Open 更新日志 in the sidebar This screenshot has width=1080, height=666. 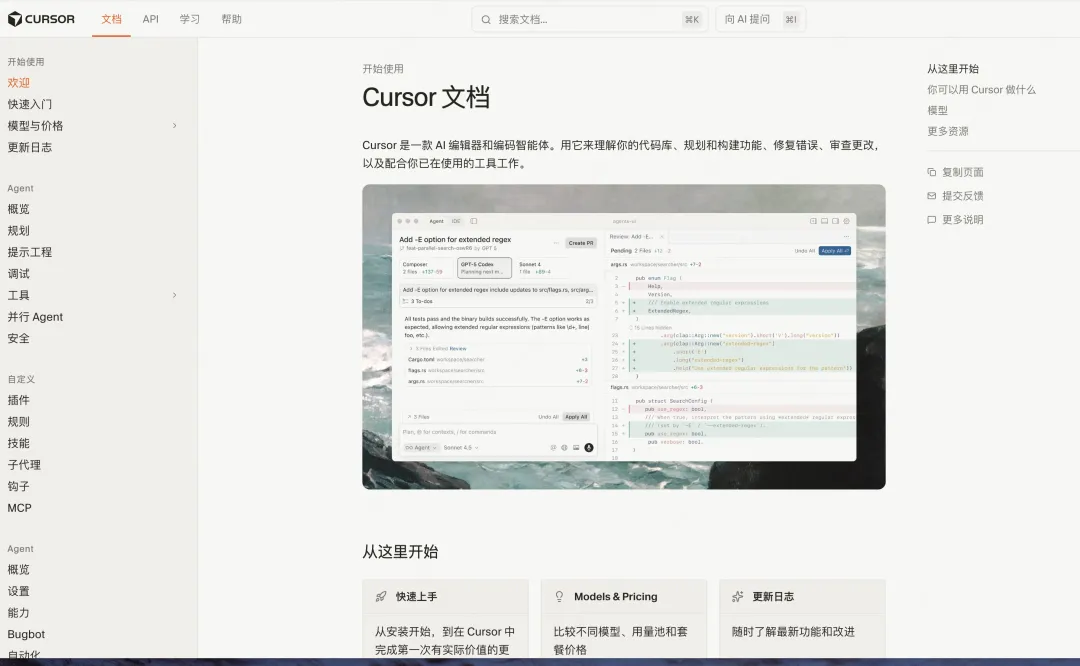pyautogui.click(x=30, y=147)
